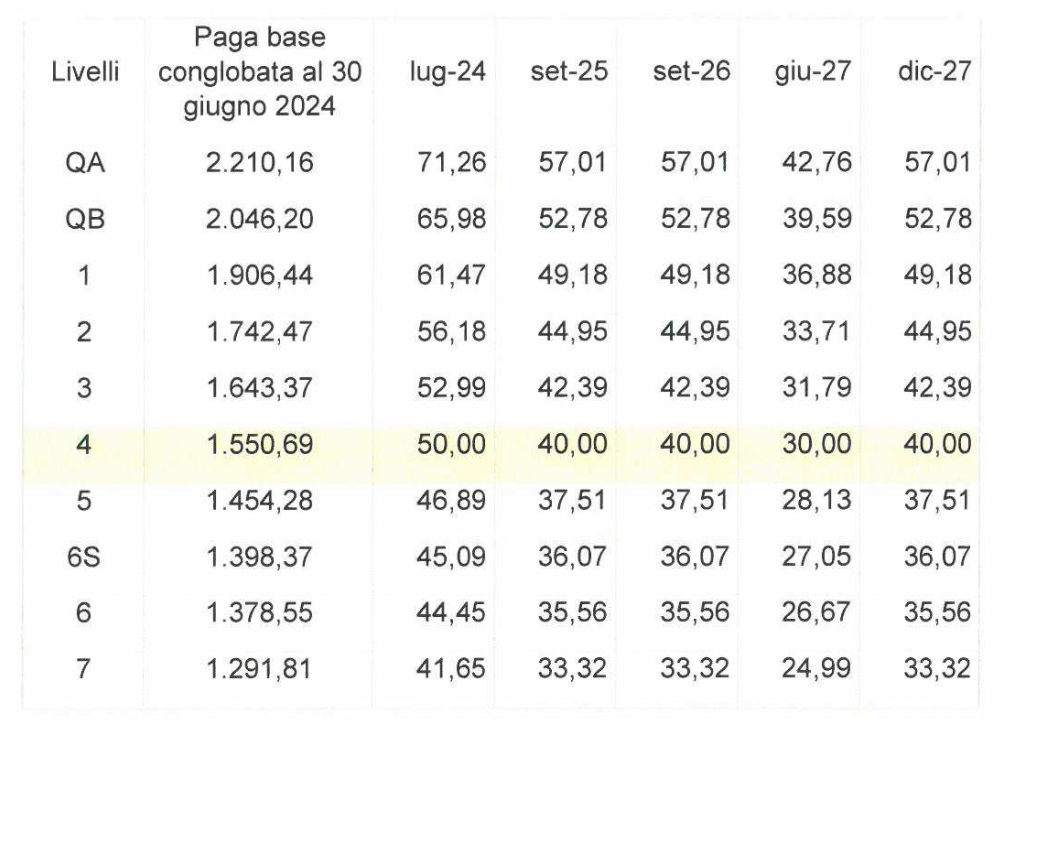Click the 50,00 value in highlighted row
This screenshot has width=1061, height=865.
pos(451,444)
